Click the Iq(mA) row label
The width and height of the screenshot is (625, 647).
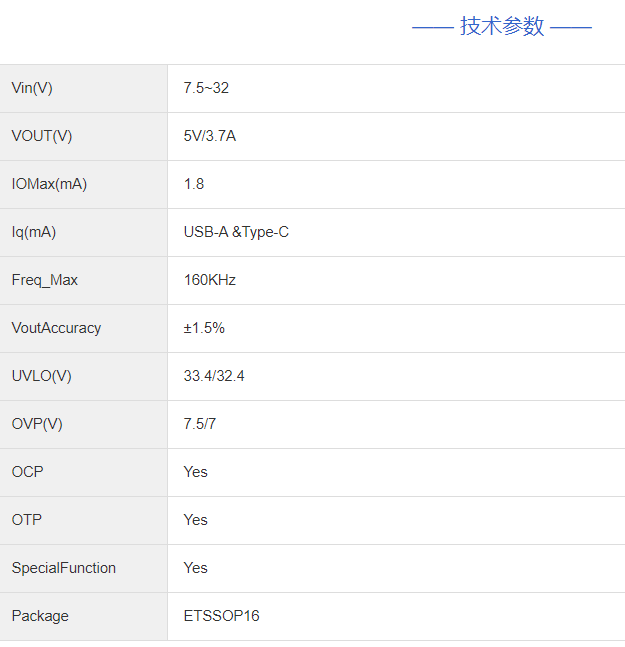(34, 232)
